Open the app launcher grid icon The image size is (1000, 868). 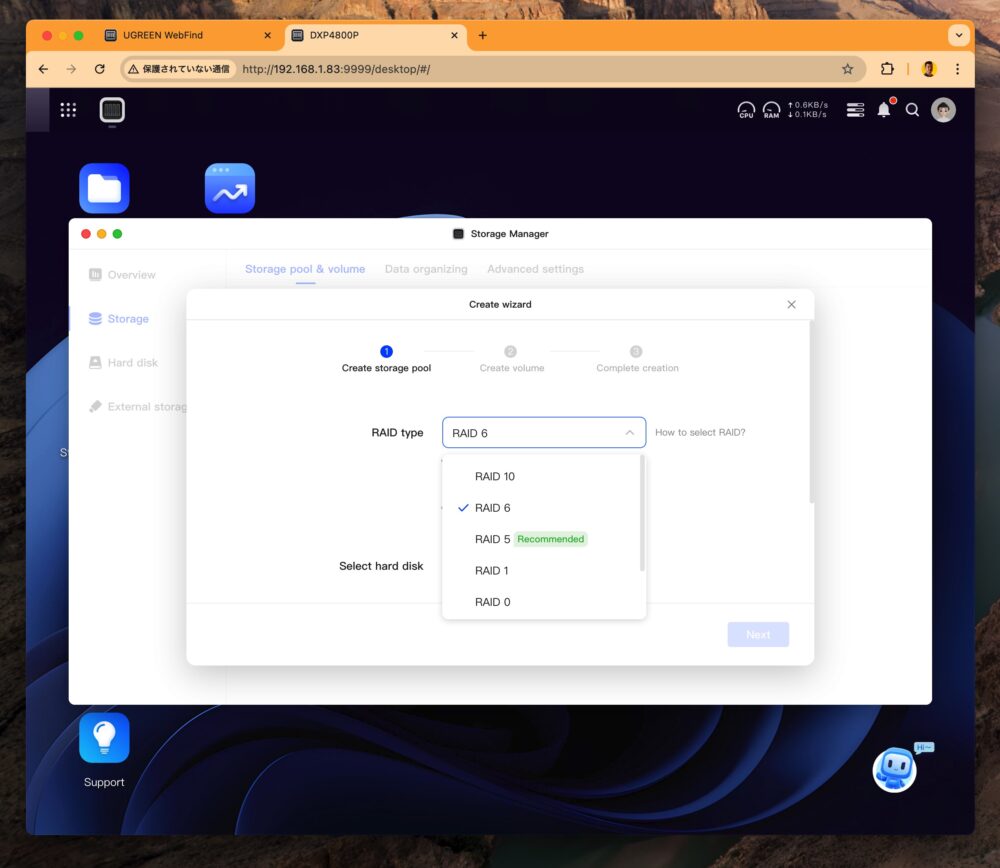point(68,110)
